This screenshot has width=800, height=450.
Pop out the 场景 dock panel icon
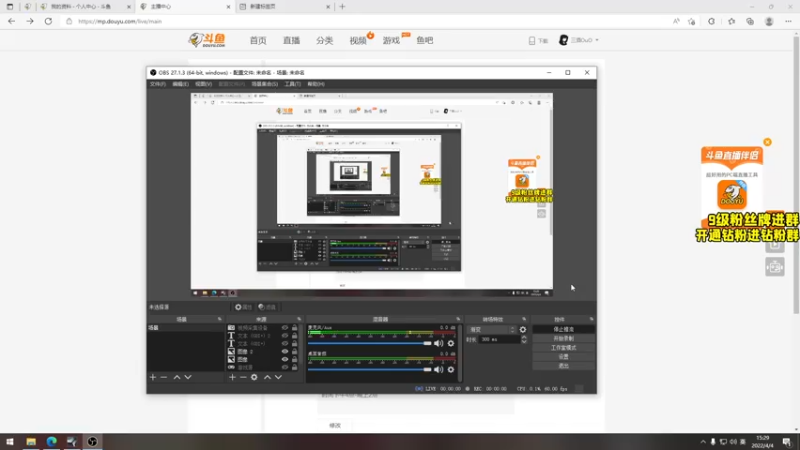(x=220, y=319)
